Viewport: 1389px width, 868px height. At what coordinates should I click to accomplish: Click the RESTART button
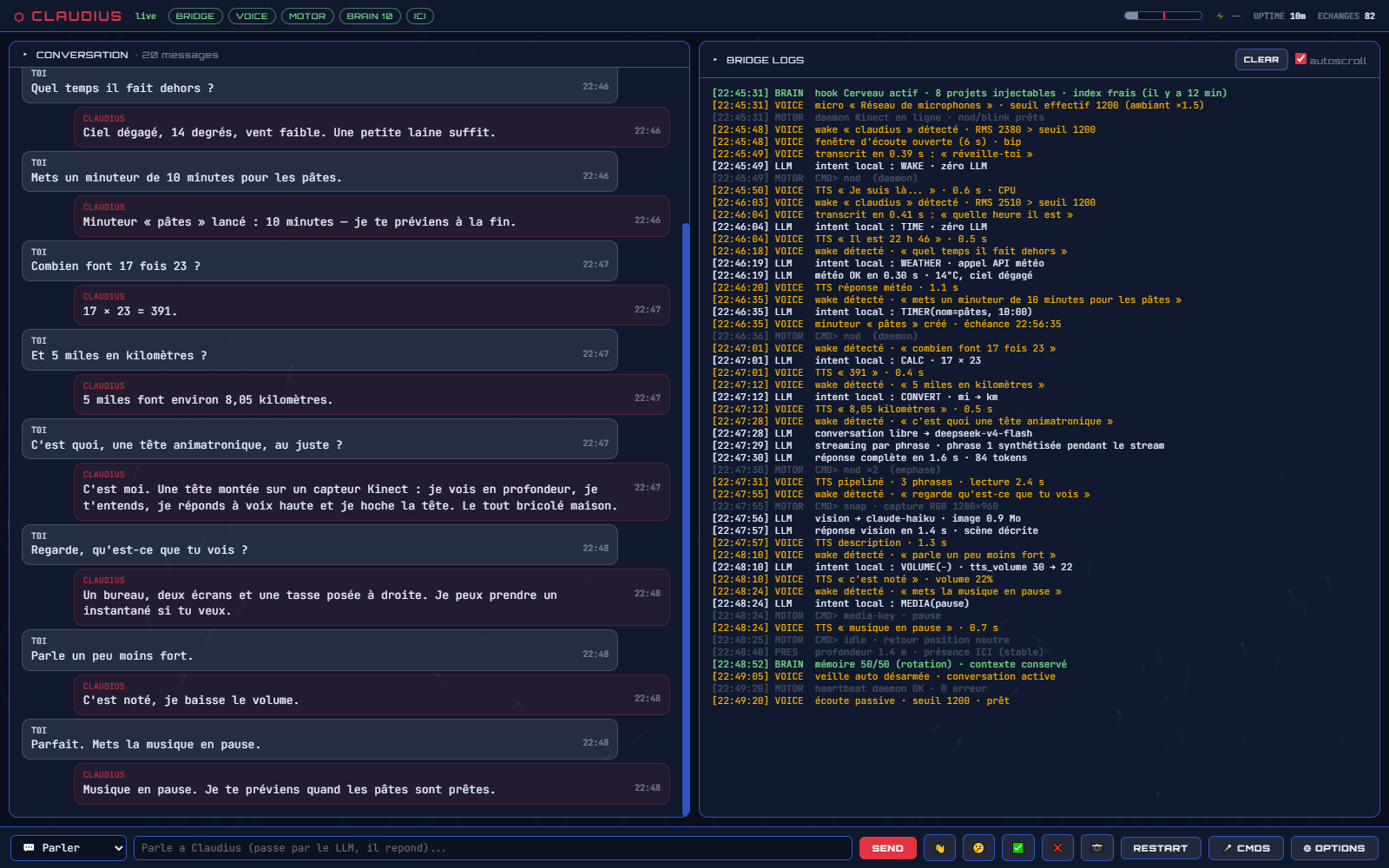pyautogui.click(x=1161, y=848)
